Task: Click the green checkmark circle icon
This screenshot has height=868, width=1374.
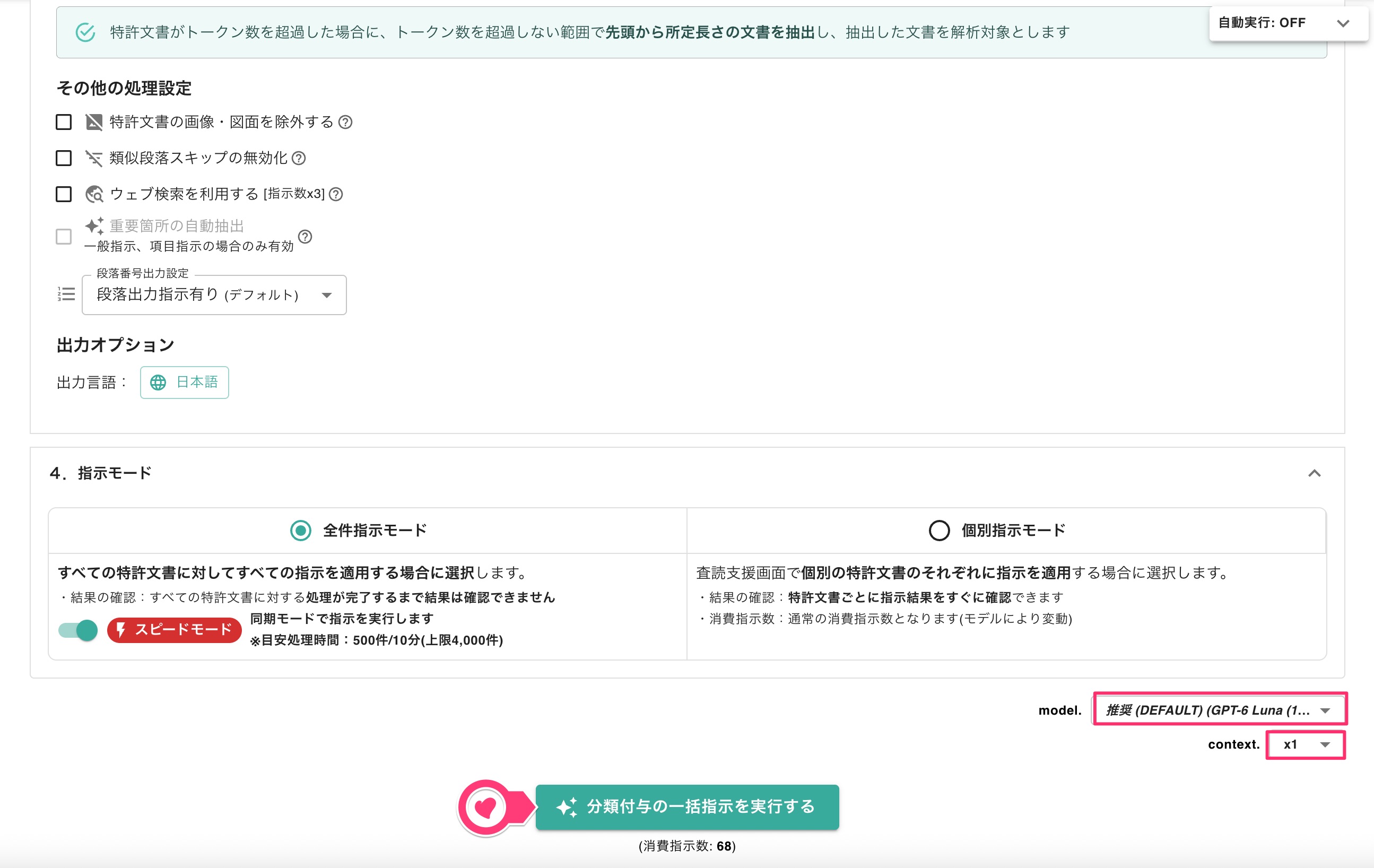Action: click(x=85, y=32)
